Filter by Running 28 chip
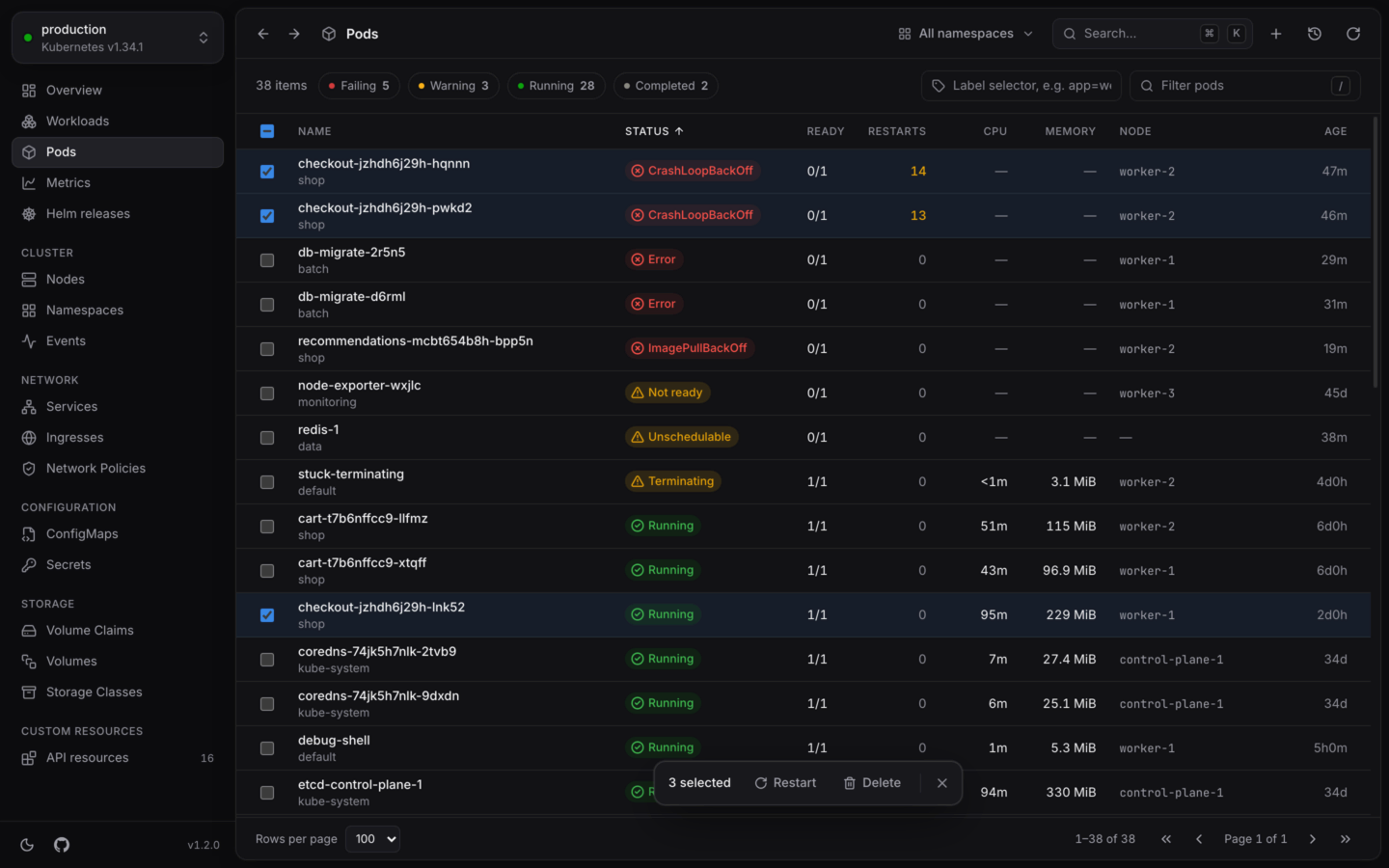Screen dimensions: 1389x868 (557, 86)
